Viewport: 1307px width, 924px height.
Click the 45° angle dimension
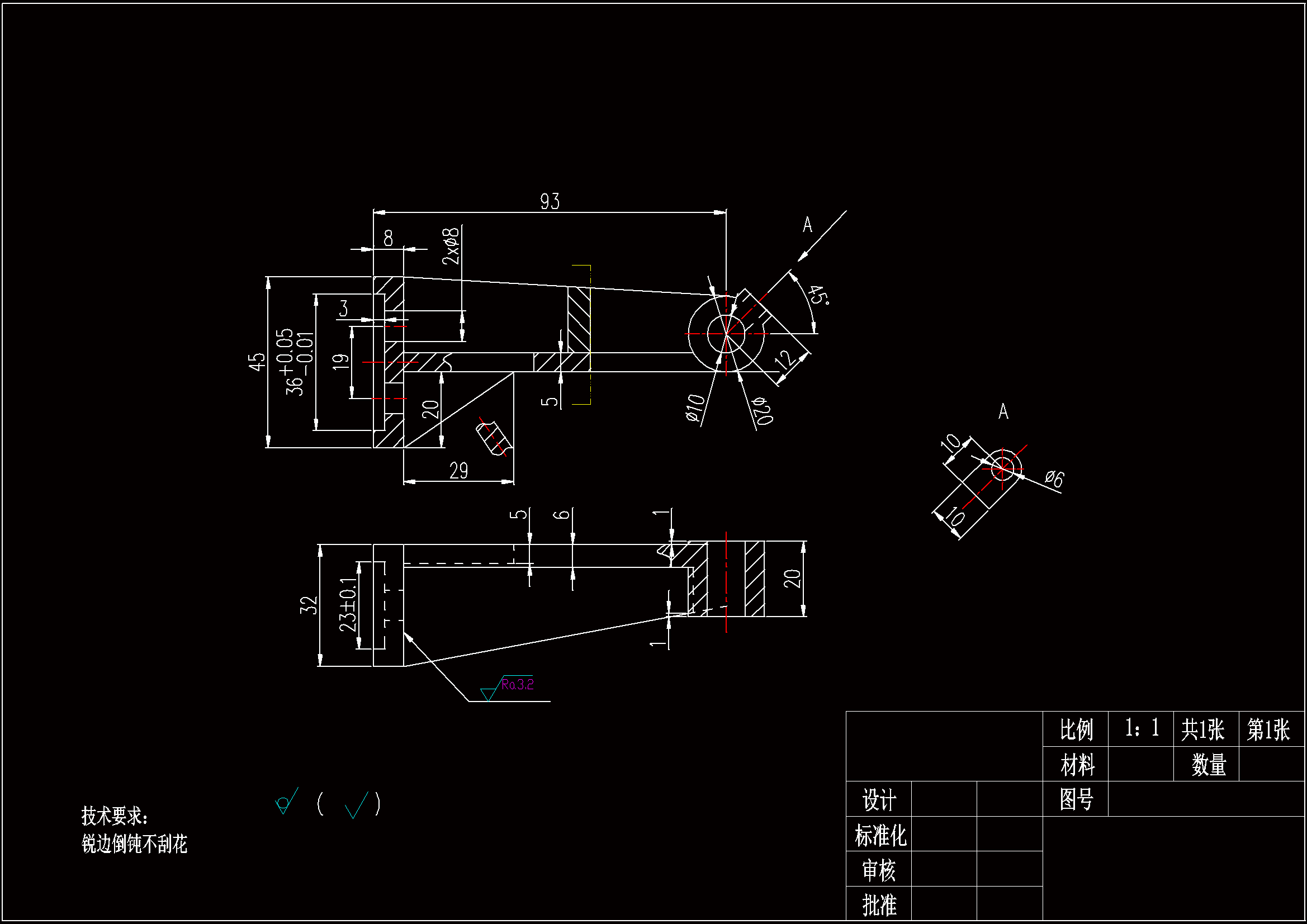tap(818, 296)
